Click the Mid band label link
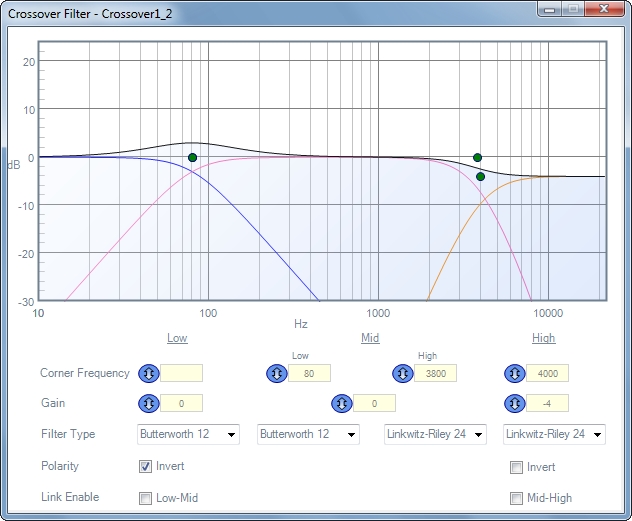Screen dimensions: 632x521 (370, 338)
